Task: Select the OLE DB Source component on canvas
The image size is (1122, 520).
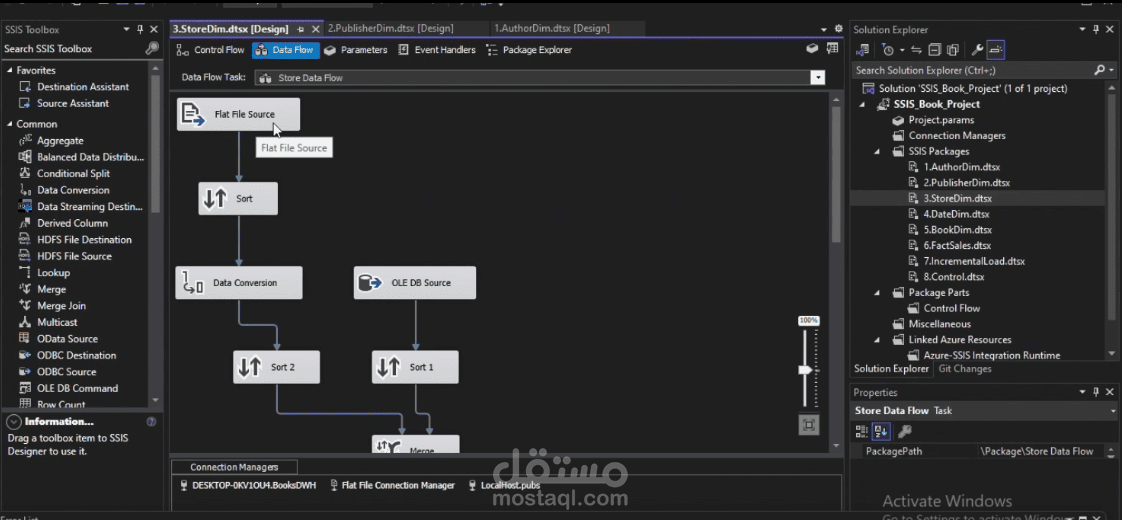Action: click(415, 283)
